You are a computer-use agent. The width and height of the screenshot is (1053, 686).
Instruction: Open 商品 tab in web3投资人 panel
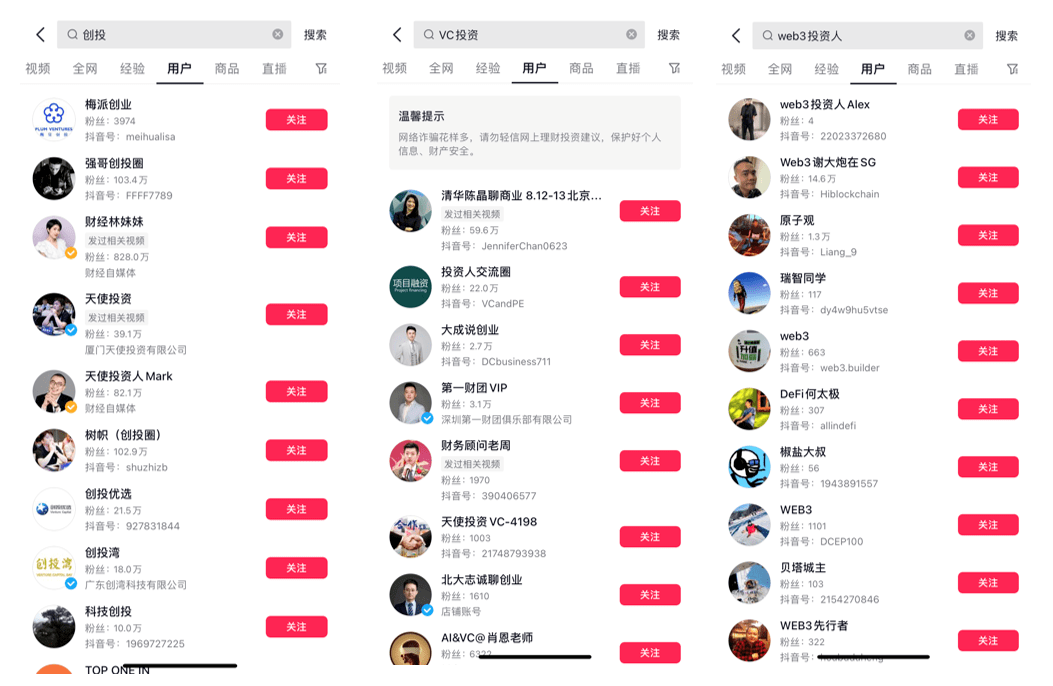click(919, 68)
